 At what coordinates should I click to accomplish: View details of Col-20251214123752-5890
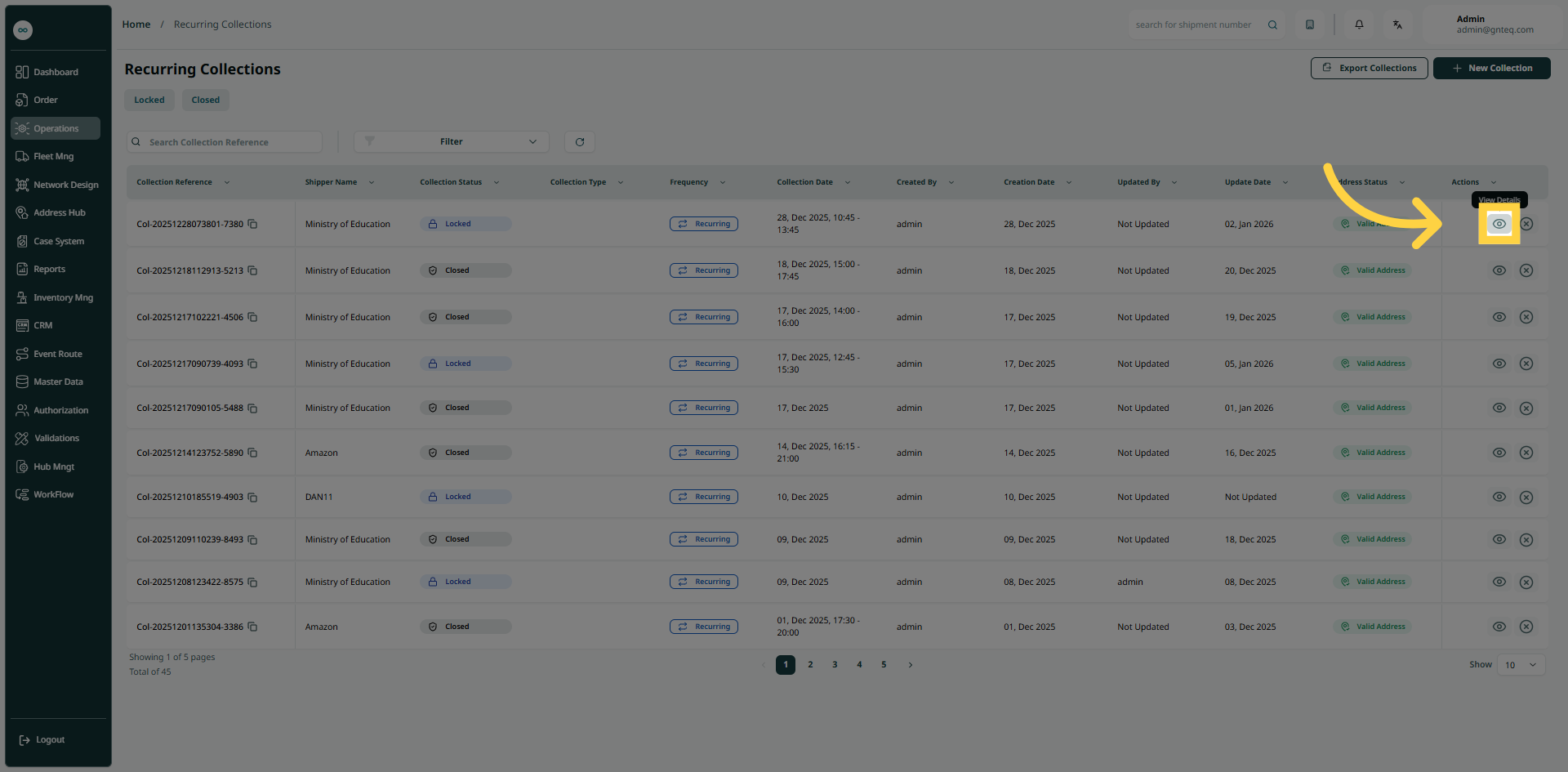pyautogui.click(x=1499, y=453)
